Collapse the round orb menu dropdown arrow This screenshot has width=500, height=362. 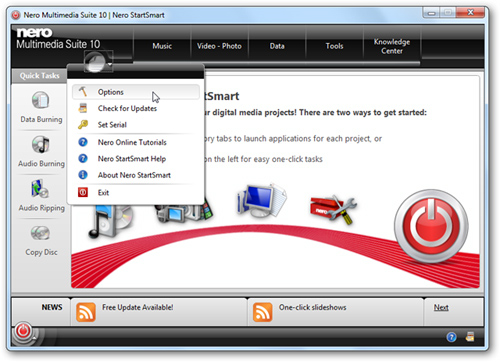click(x=110, y=63)
